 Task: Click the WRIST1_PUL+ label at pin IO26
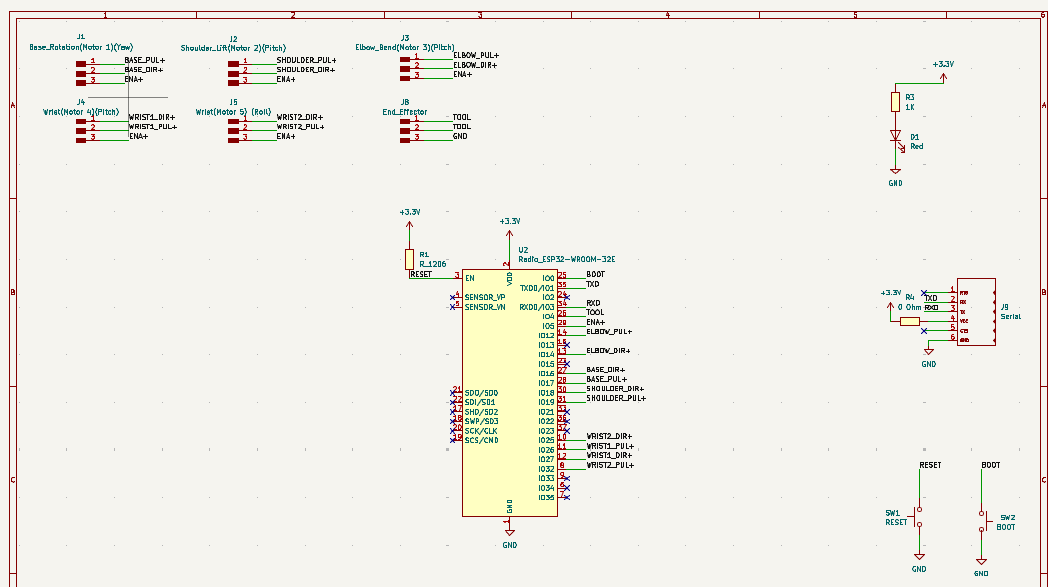[610, 446]
